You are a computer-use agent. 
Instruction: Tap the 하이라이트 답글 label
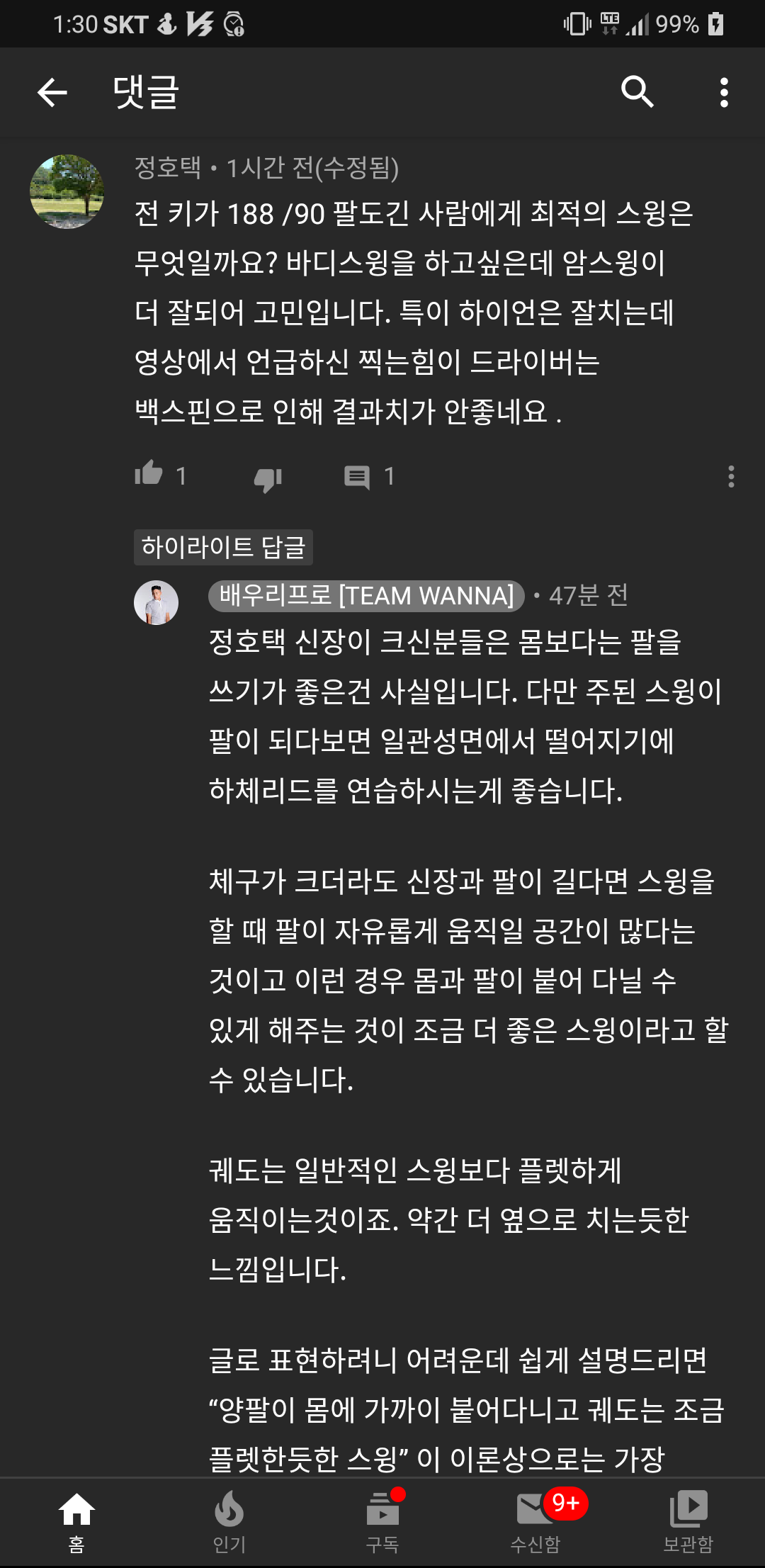coord(223,547)
